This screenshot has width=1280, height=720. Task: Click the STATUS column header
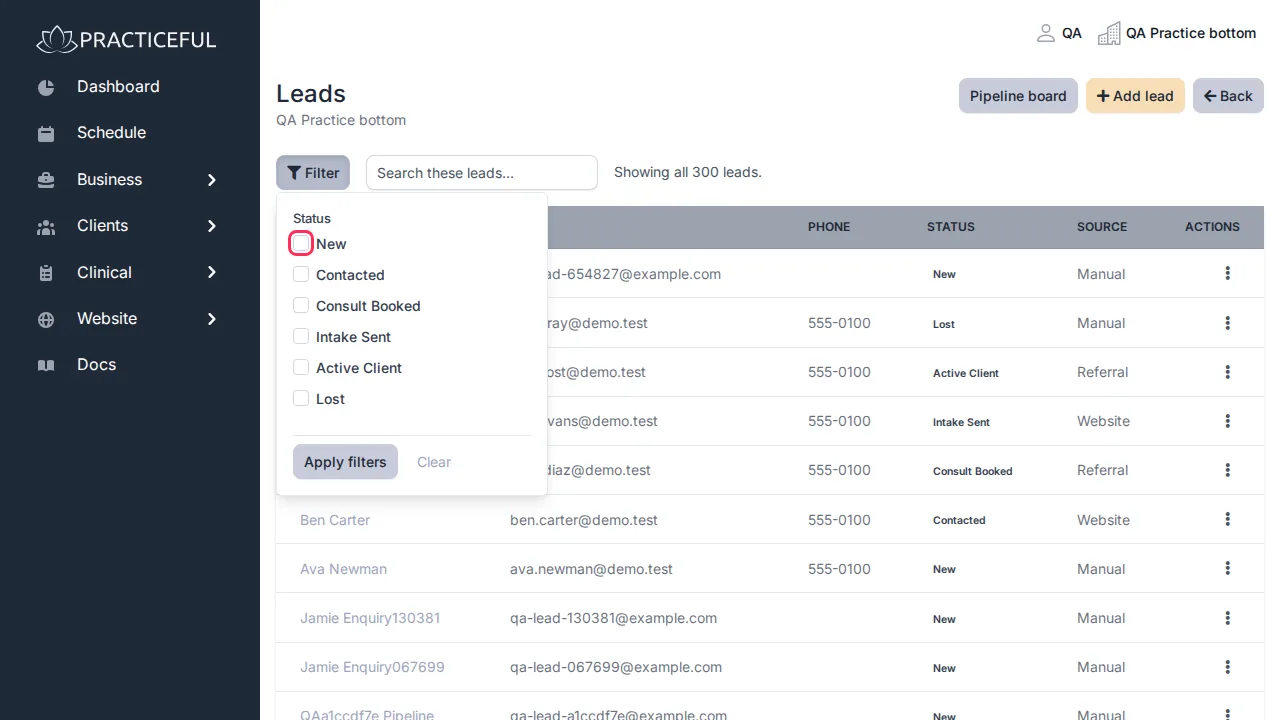click(951, 227)
